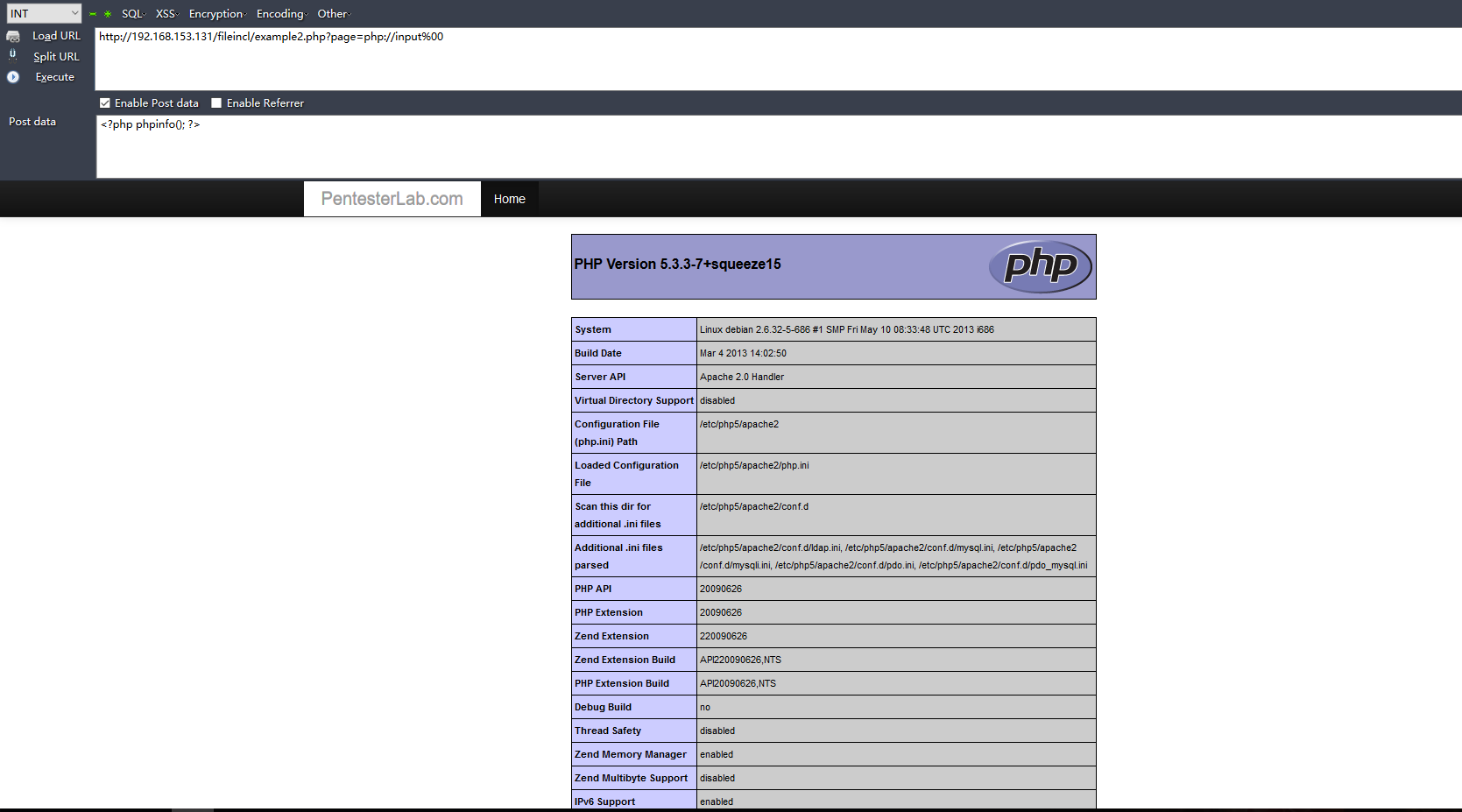Click the Configuration File (php.ini) Path label
This screenshot has width=1462, height=812.
tap(617, 433)
